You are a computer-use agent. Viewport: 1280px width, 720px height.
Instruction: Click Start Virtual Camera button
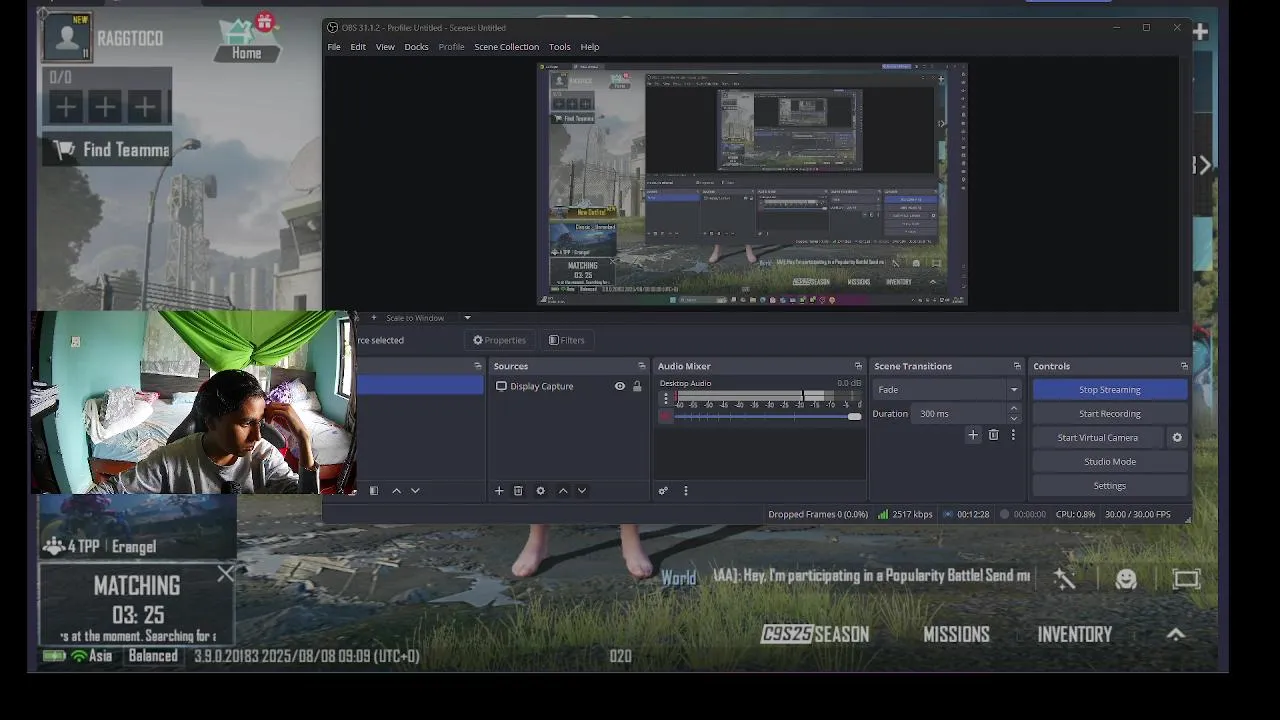pos(1098,438)
